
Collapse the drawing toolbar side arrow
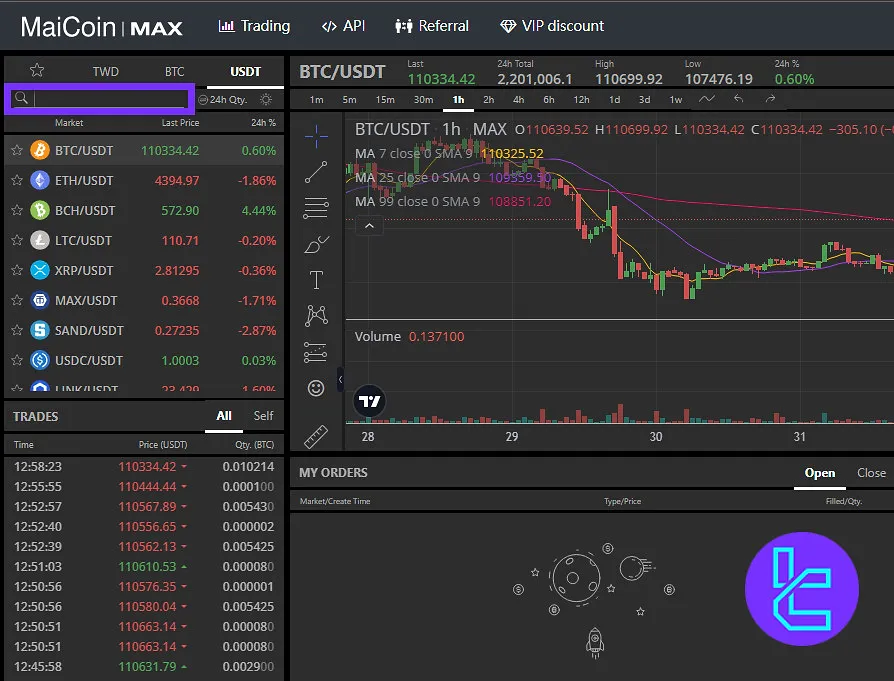[340, 379]
